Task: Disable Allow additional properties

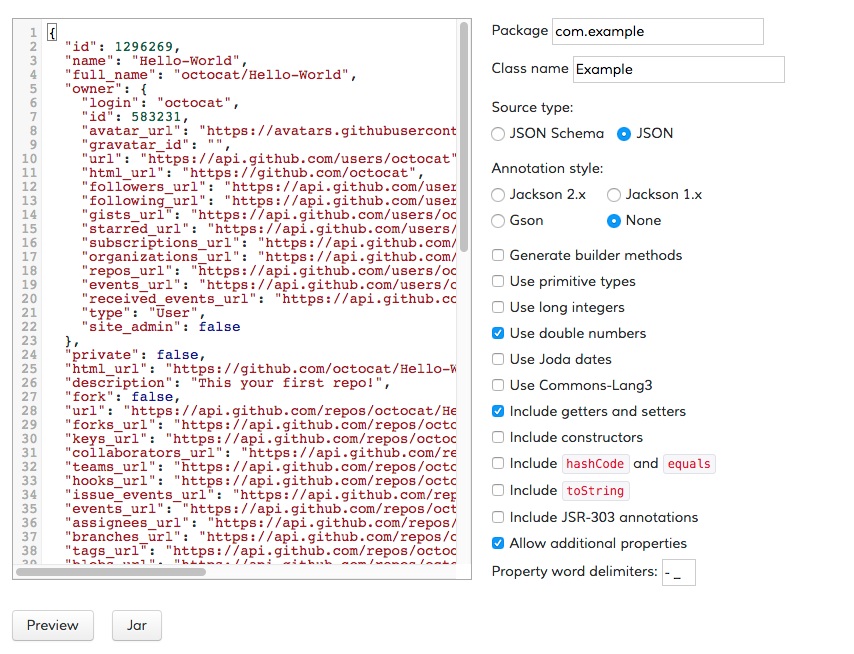Action: point(496,543)
